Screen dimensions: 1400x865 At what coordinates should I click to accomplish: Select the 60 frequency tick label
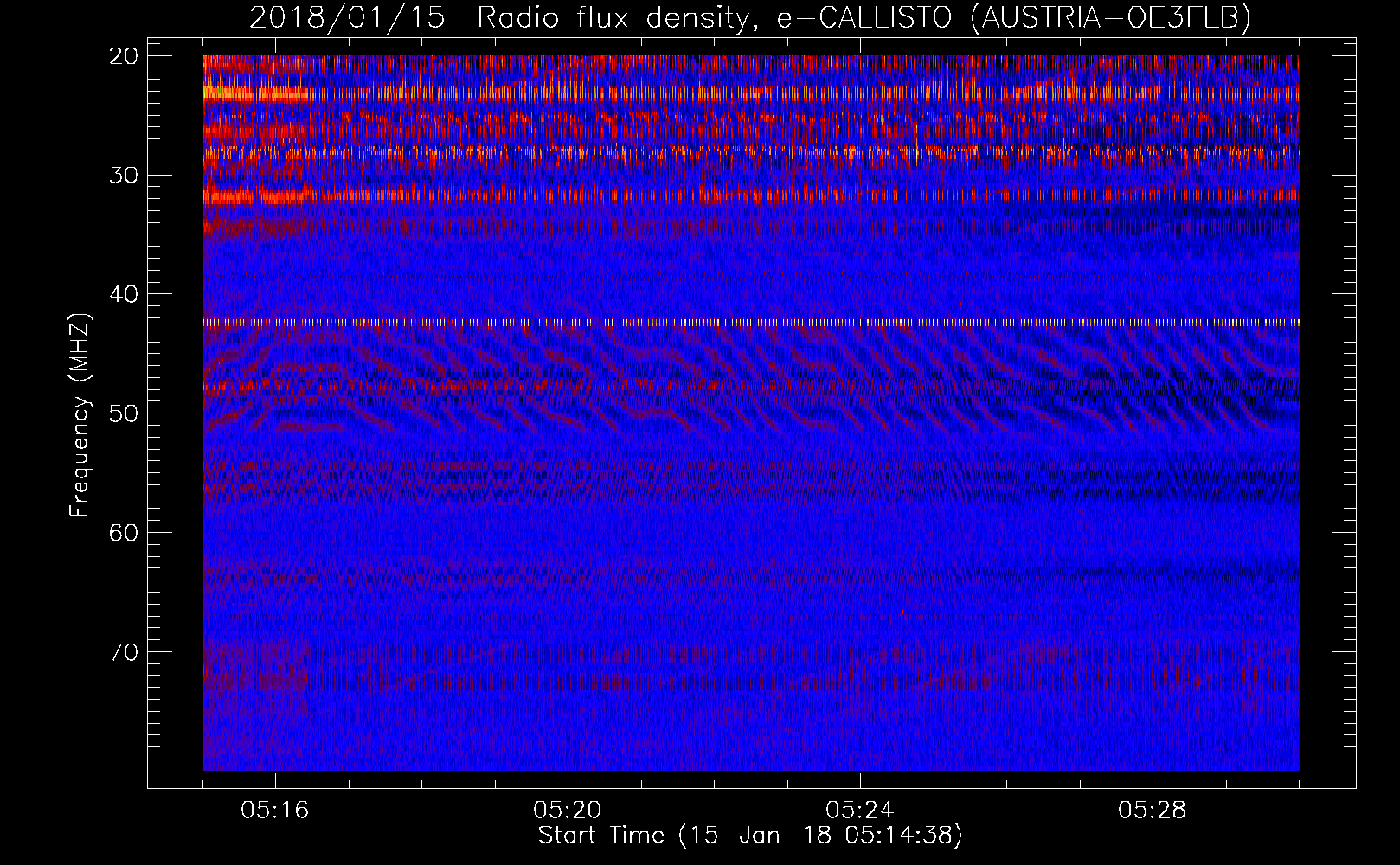pyautogui.click(x=124, y=533)
